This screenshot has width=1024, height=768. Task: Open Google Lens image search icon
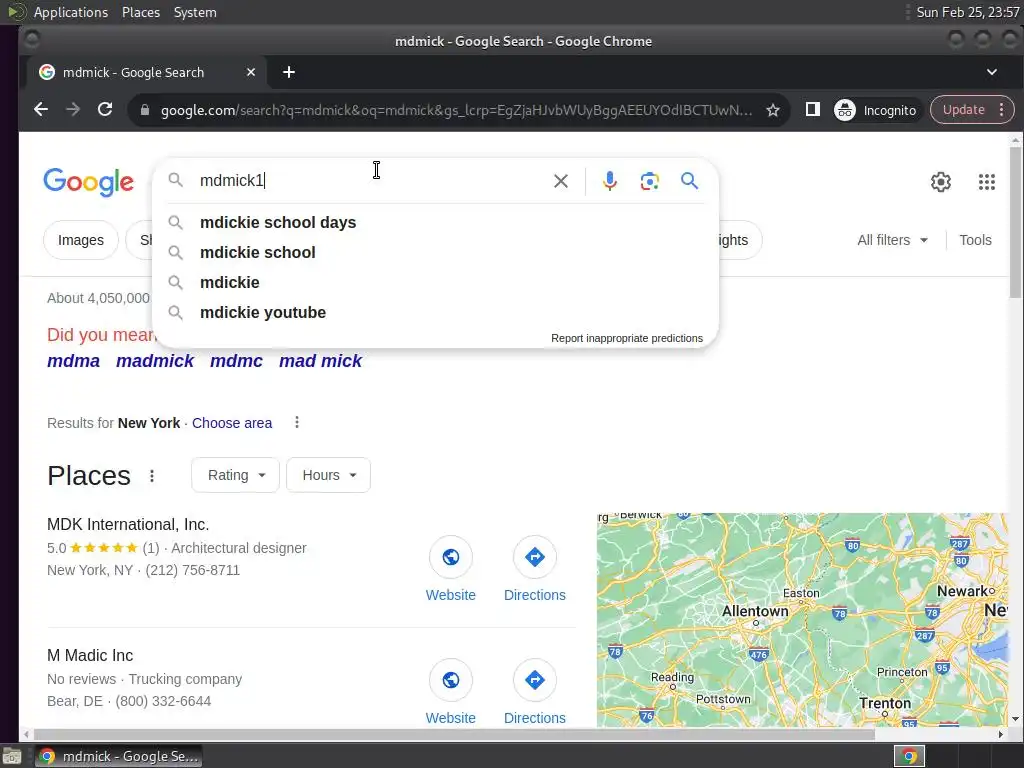649,181
